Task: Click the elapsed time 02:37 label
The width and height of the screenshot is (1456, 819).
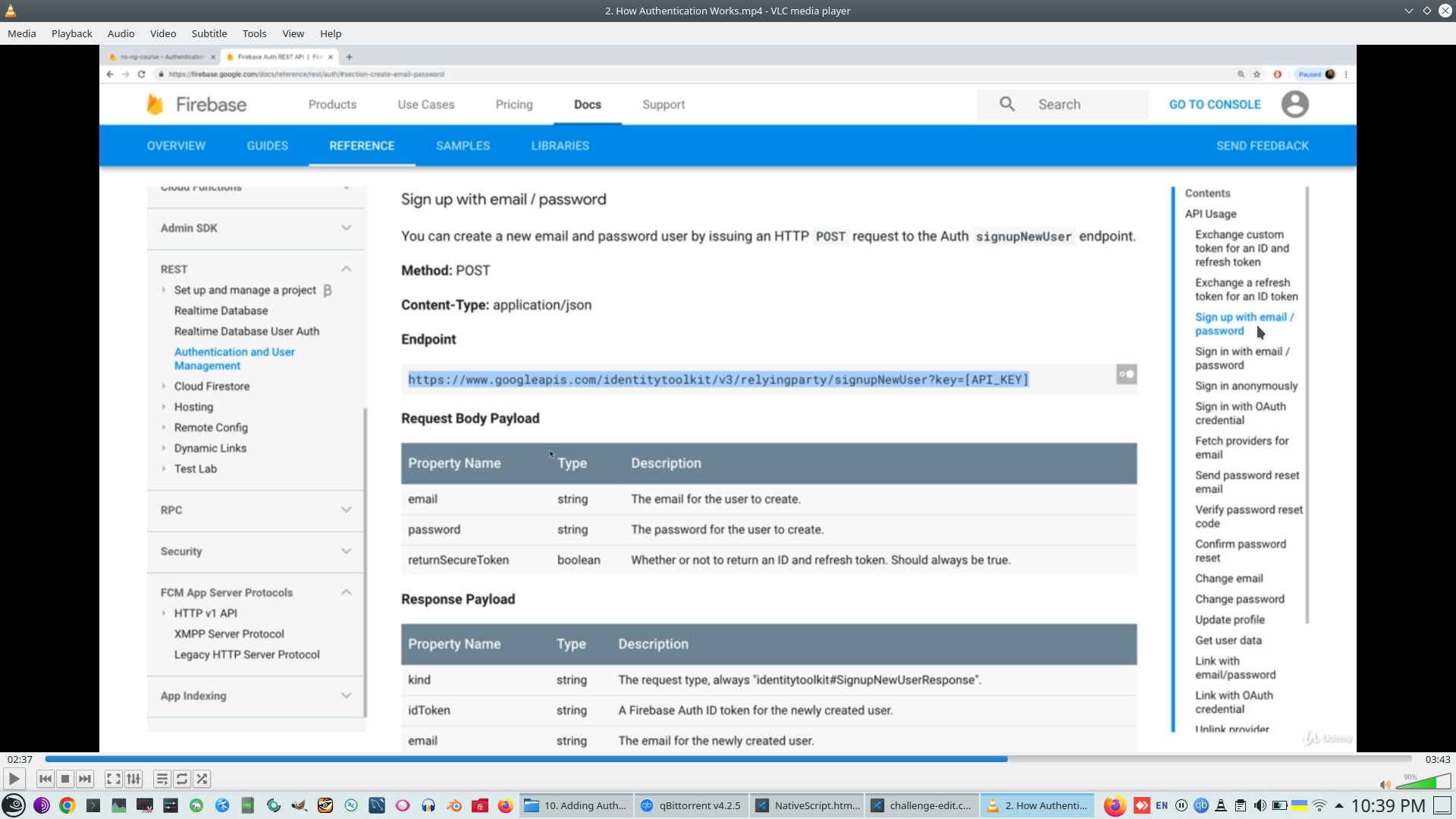Action: coord(20,759)
